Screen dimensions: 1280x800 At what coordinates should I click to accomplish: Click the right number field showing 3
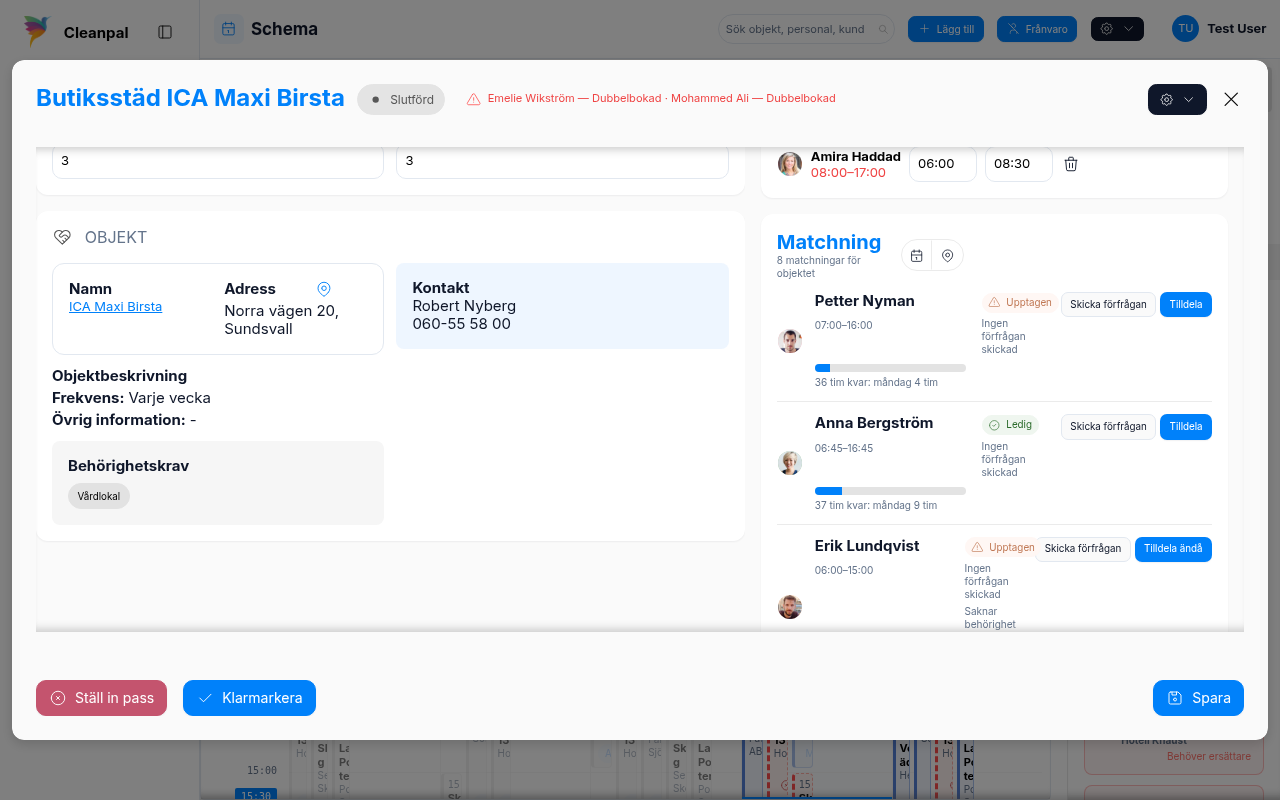click(562, 163)
